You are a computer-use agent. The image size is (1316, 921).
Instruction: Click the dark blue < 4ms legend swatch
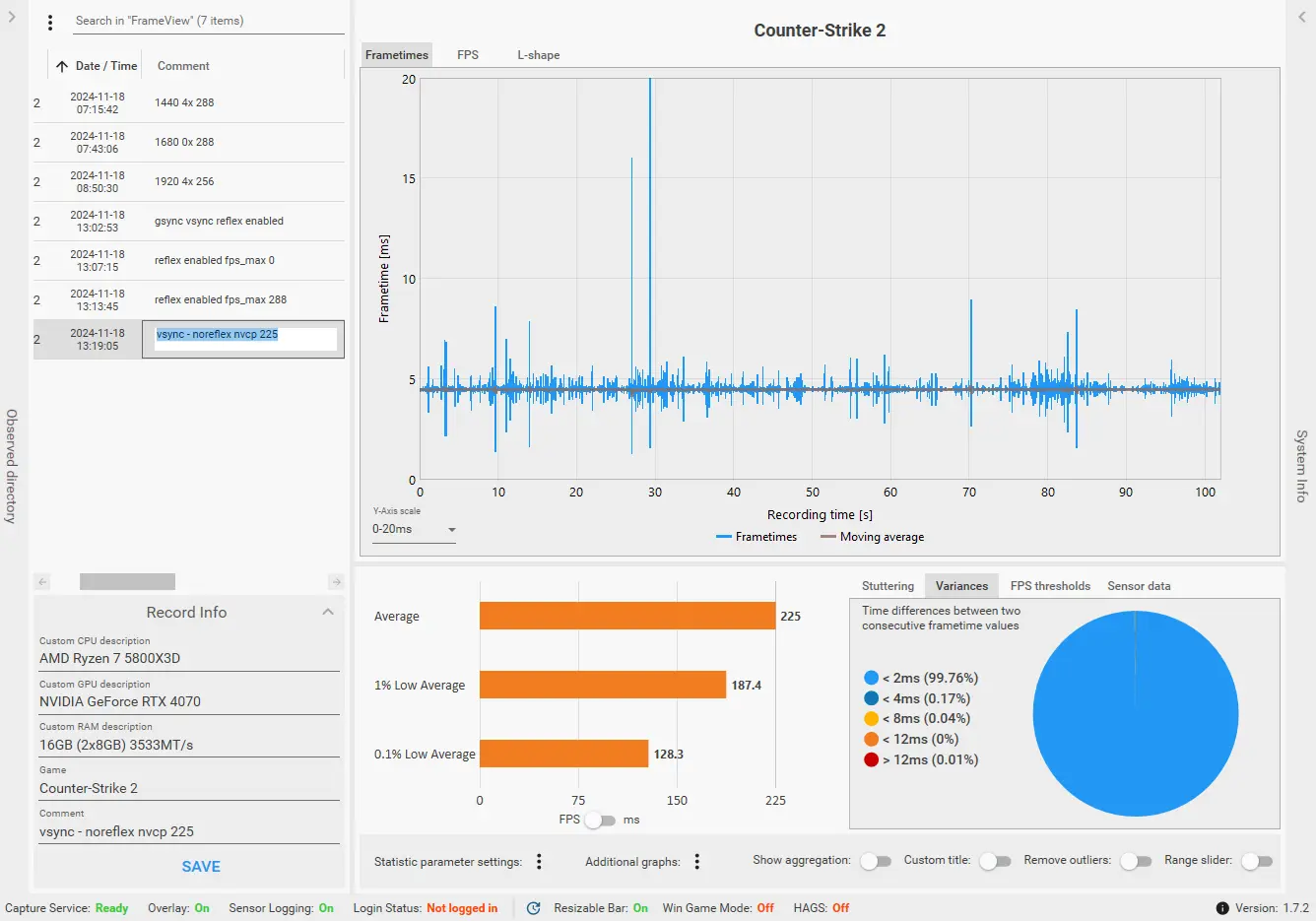point(871,698)
